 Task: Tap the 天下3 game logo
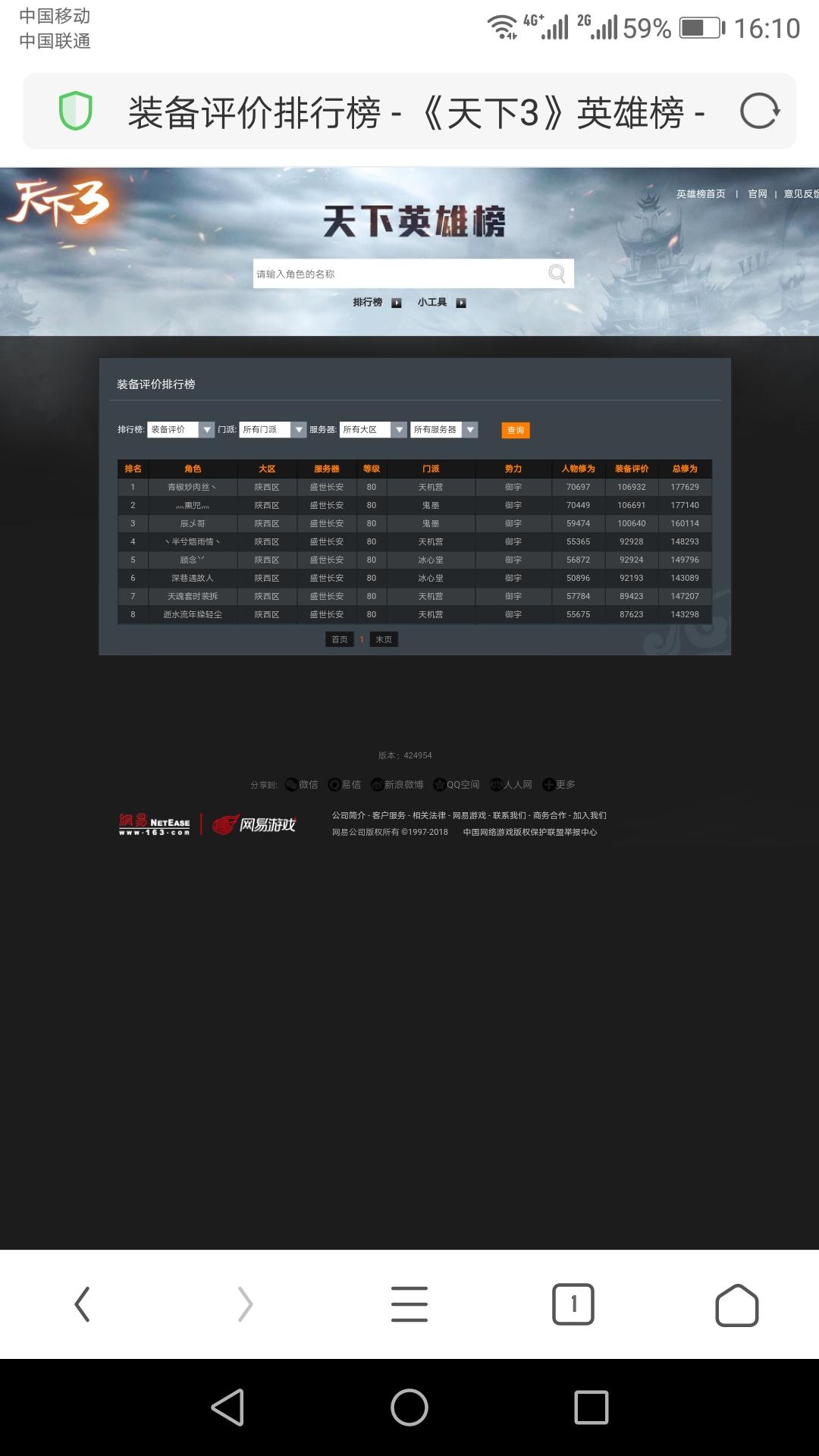(x=58, y=202)
